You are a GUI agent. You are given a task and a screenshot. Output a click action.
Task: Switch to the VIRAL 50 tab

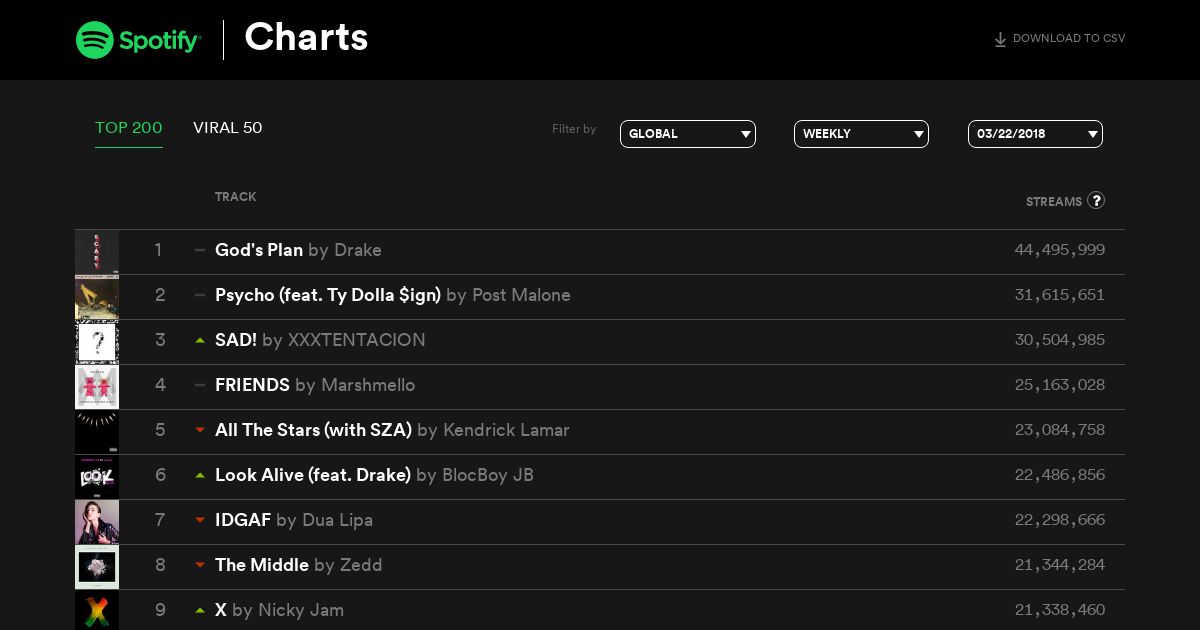coord(228,128)
